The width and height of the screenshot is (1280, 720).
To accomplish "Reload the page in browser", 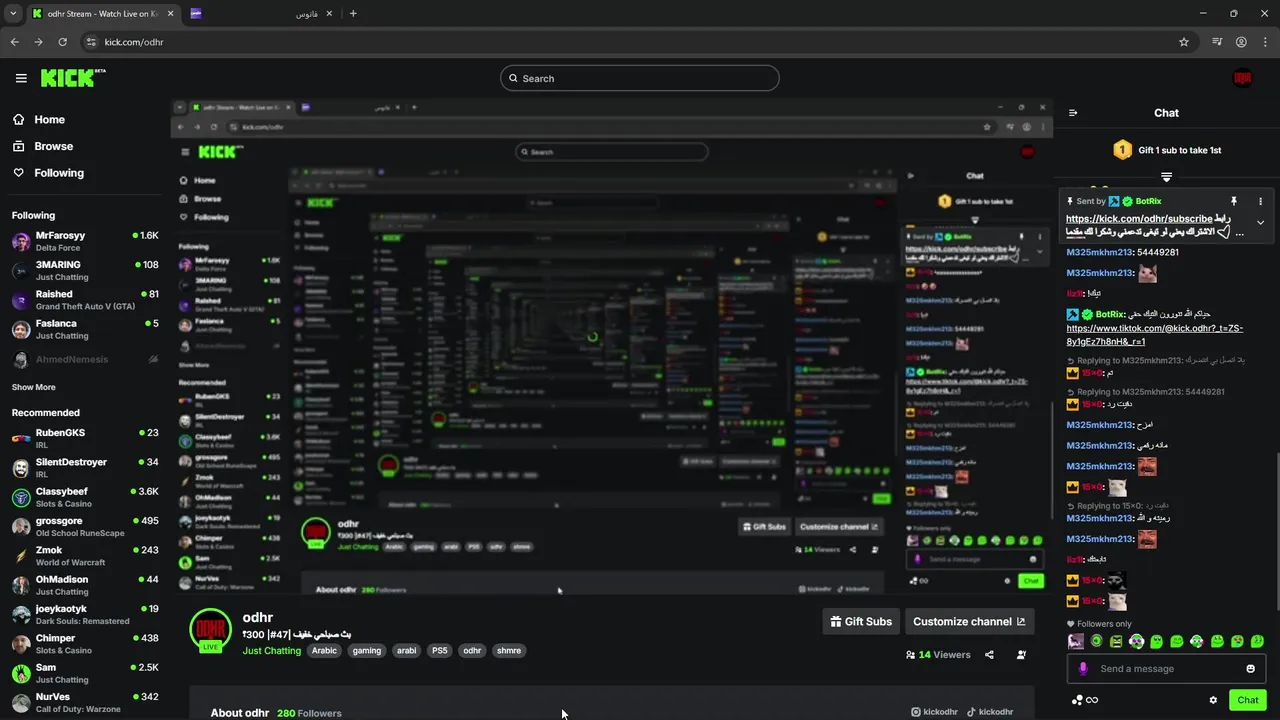I will [62, 42].
